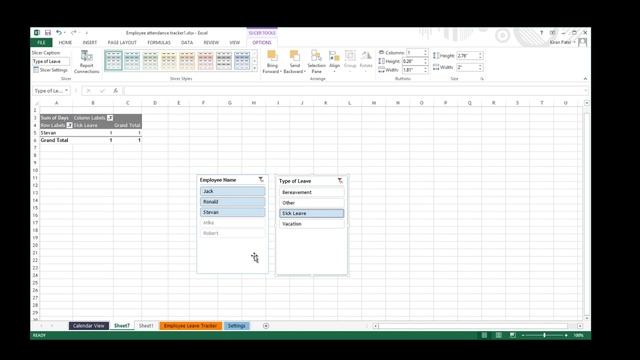
Task: Open Slicer Settings
Action: pos(50,70)
